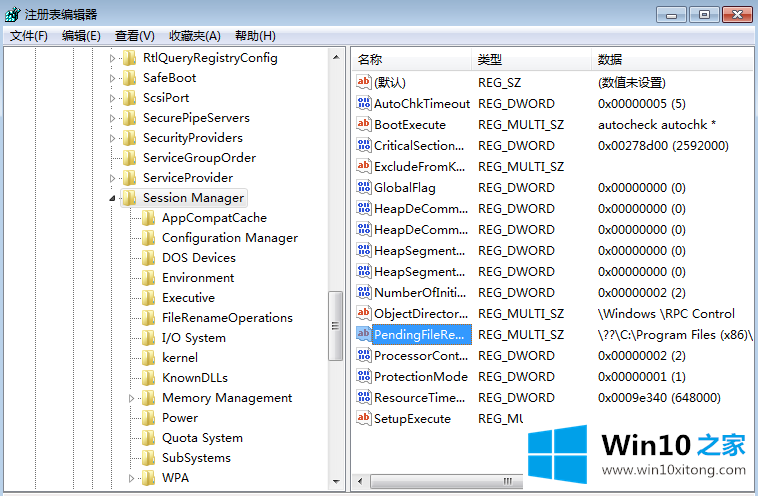758x496 pixels.
Task: Expand the WPA registry key
Action: [x=132, y=478]
